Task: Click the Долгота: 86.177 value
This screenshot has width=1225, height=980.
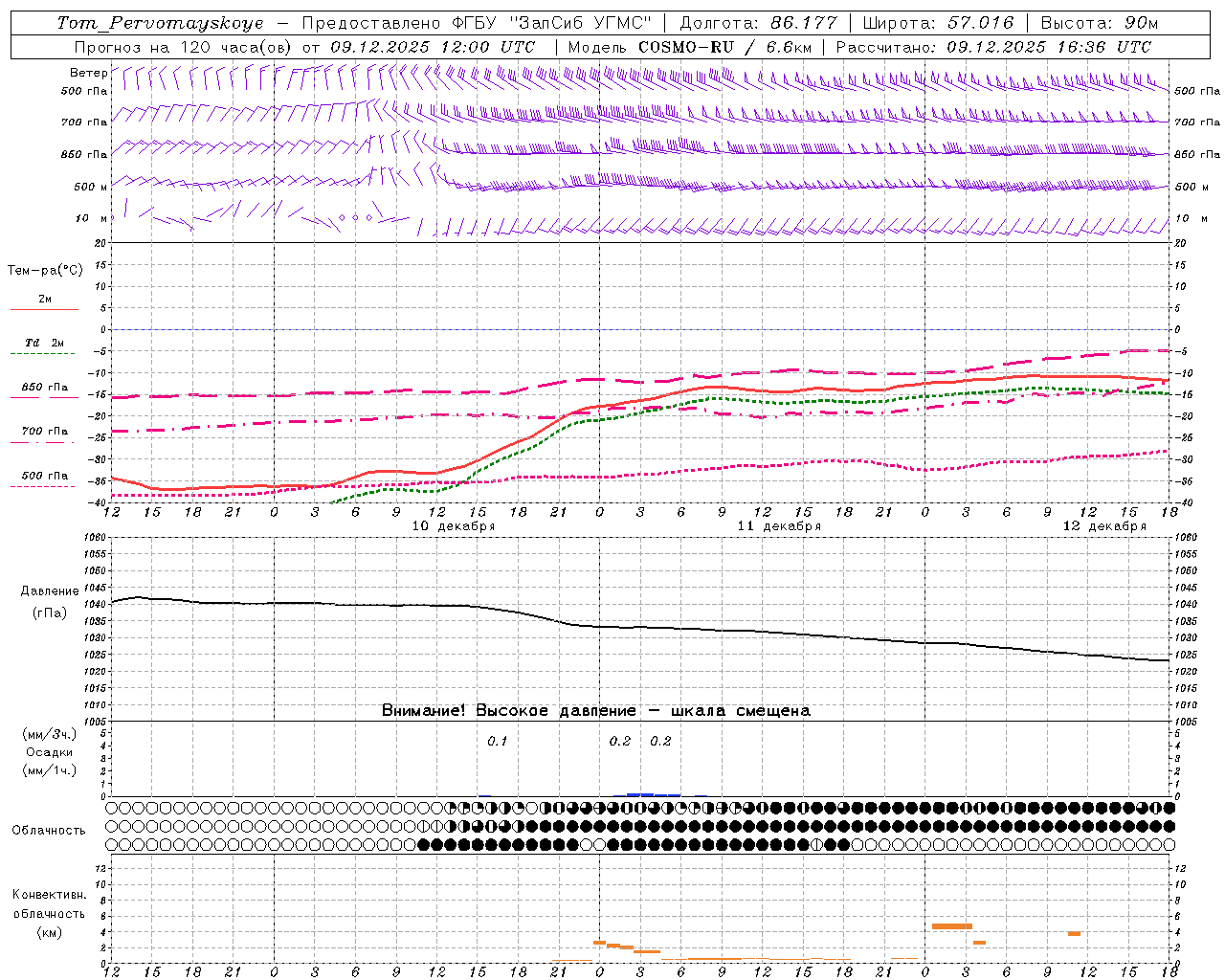Action: click(x=758, y=23)
